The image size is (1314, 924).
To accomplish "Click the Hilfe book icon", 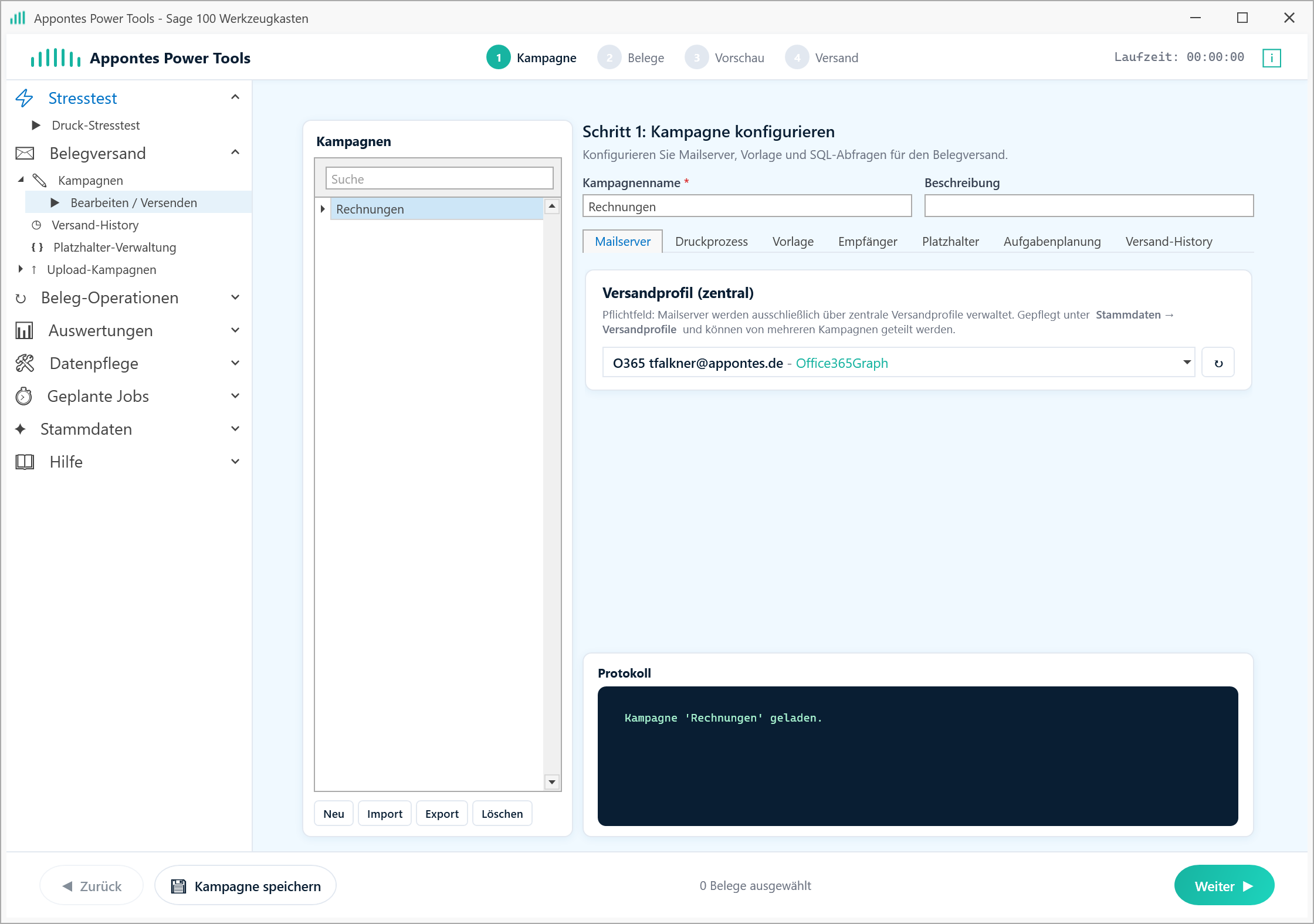I will 25,462.
